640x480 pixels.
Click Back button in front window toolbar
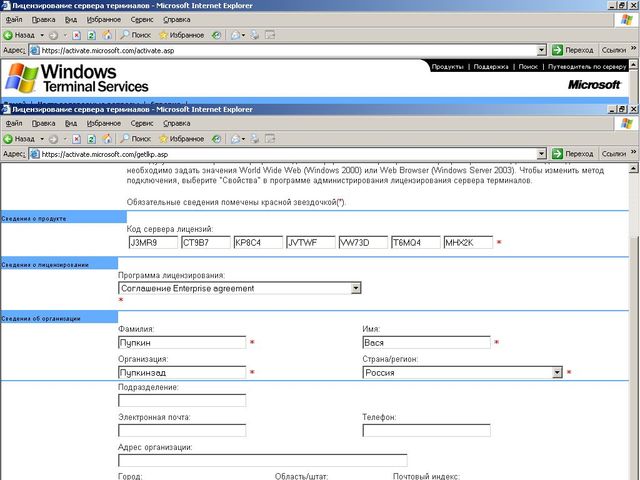point(19,139)
